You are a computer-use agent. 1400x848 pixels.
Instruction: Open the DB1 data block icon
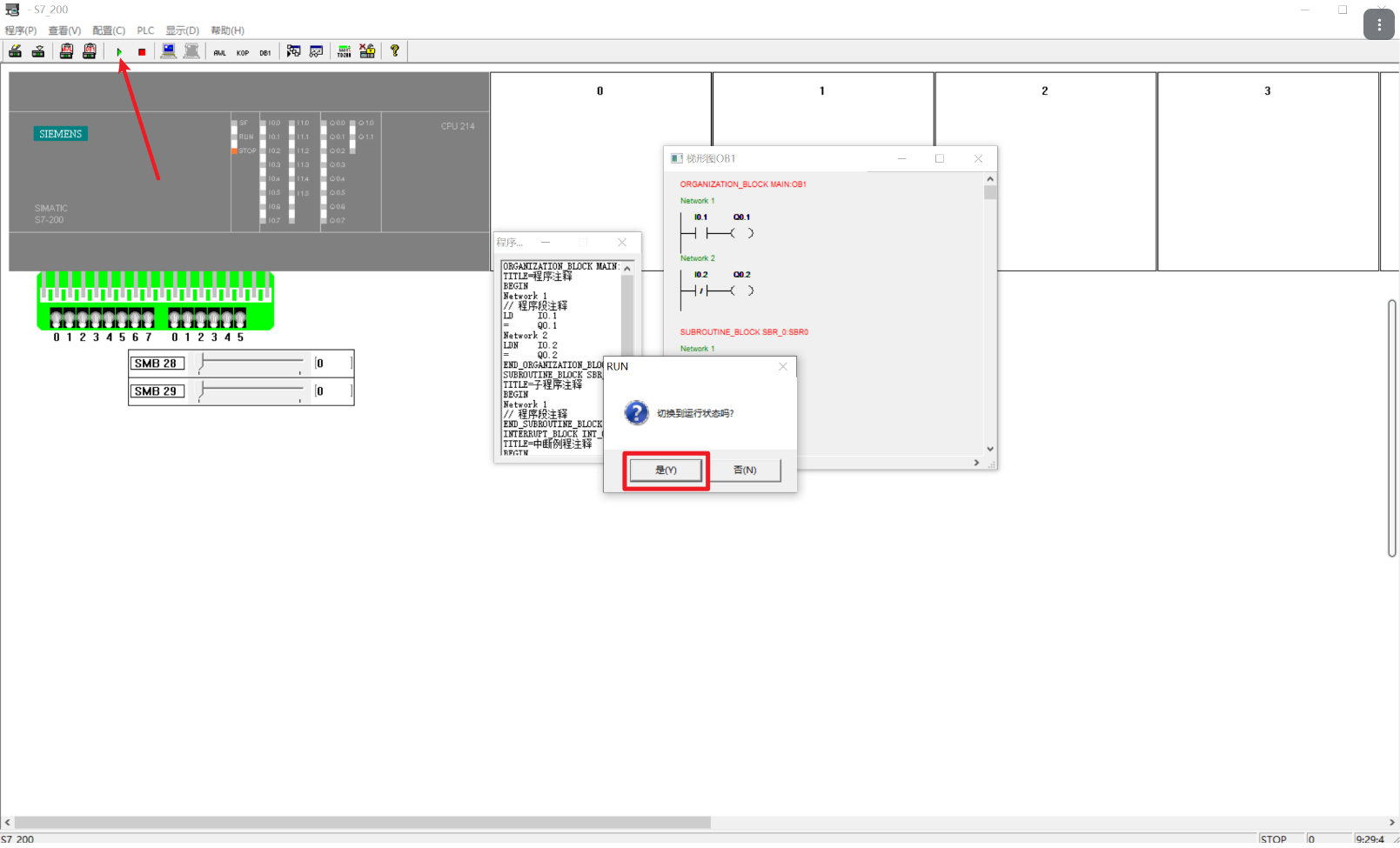(265, 52)
